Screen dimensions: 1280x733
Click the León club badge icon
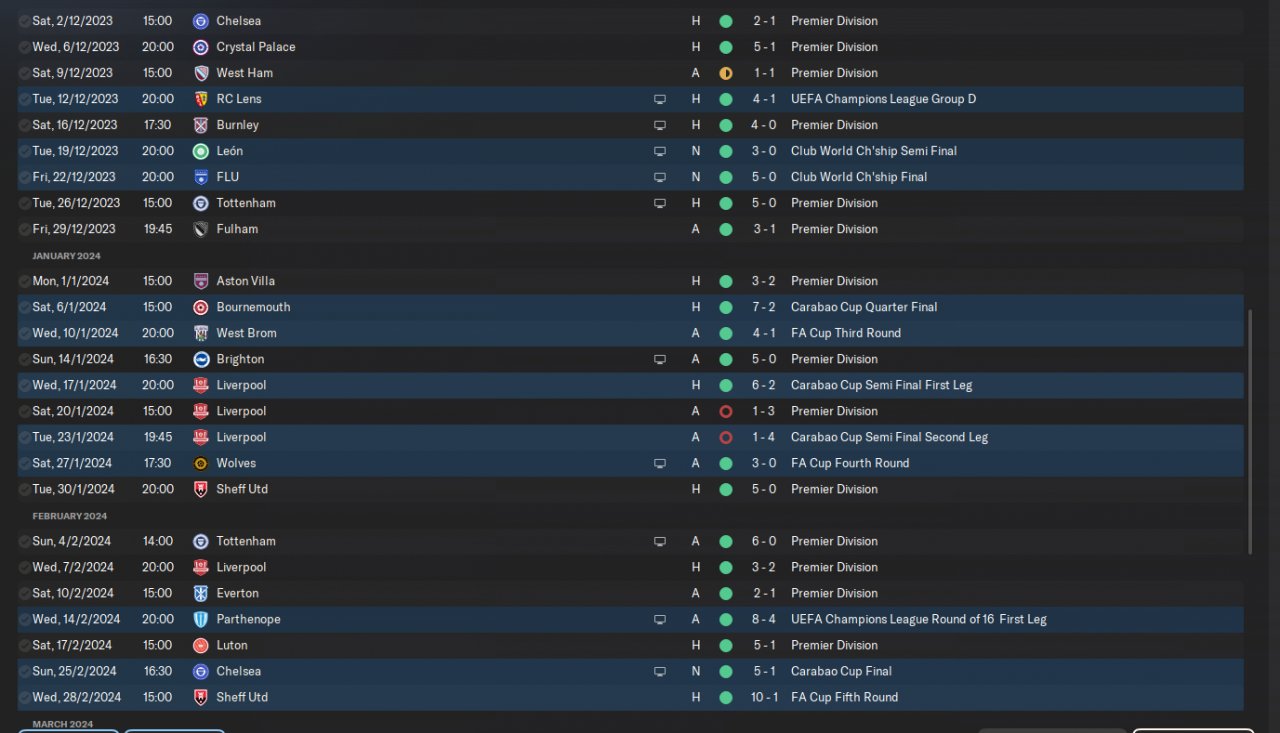(x=201, y=151)
